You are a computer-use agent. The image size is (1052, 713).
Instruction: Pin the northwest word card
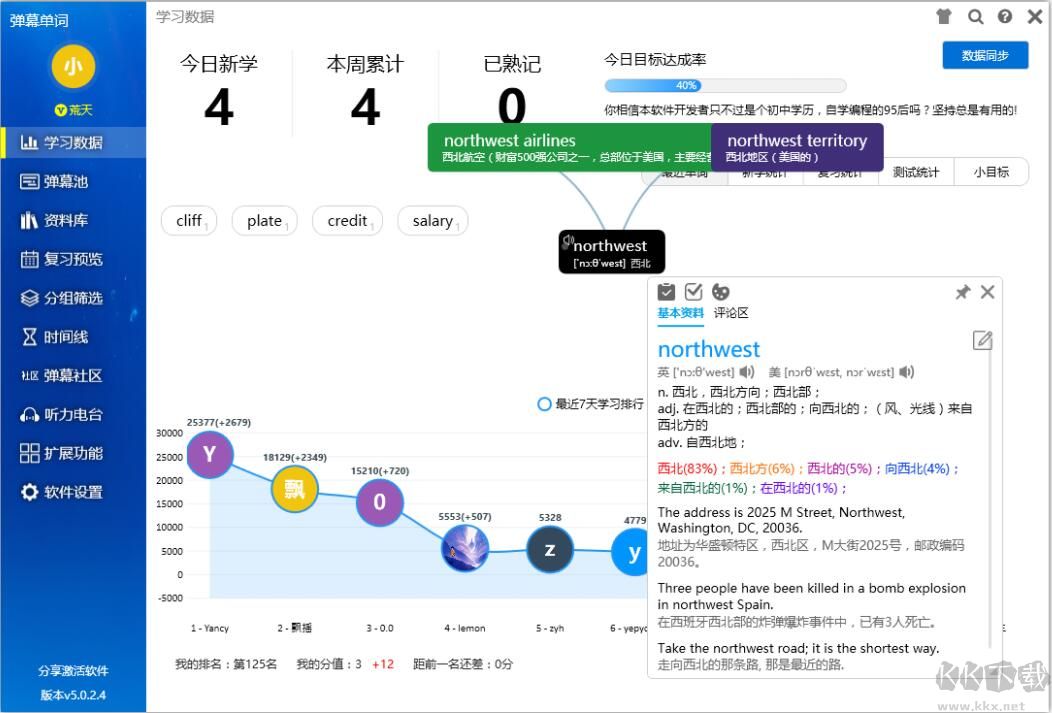point(962,291)
